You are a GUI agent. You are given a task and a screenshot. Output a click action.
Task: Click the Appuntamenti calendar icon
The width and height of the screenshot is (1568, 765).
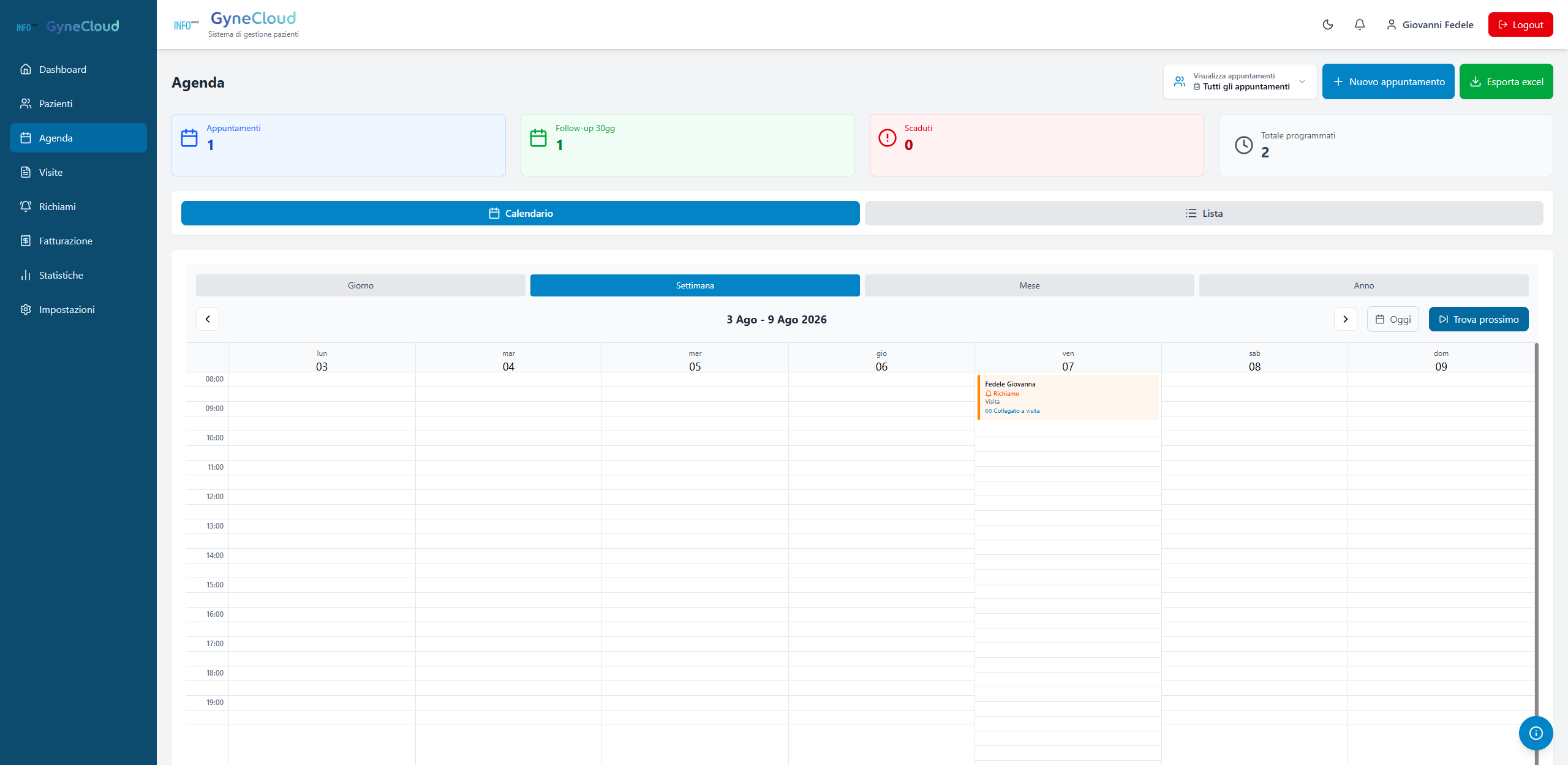(189, 138)
